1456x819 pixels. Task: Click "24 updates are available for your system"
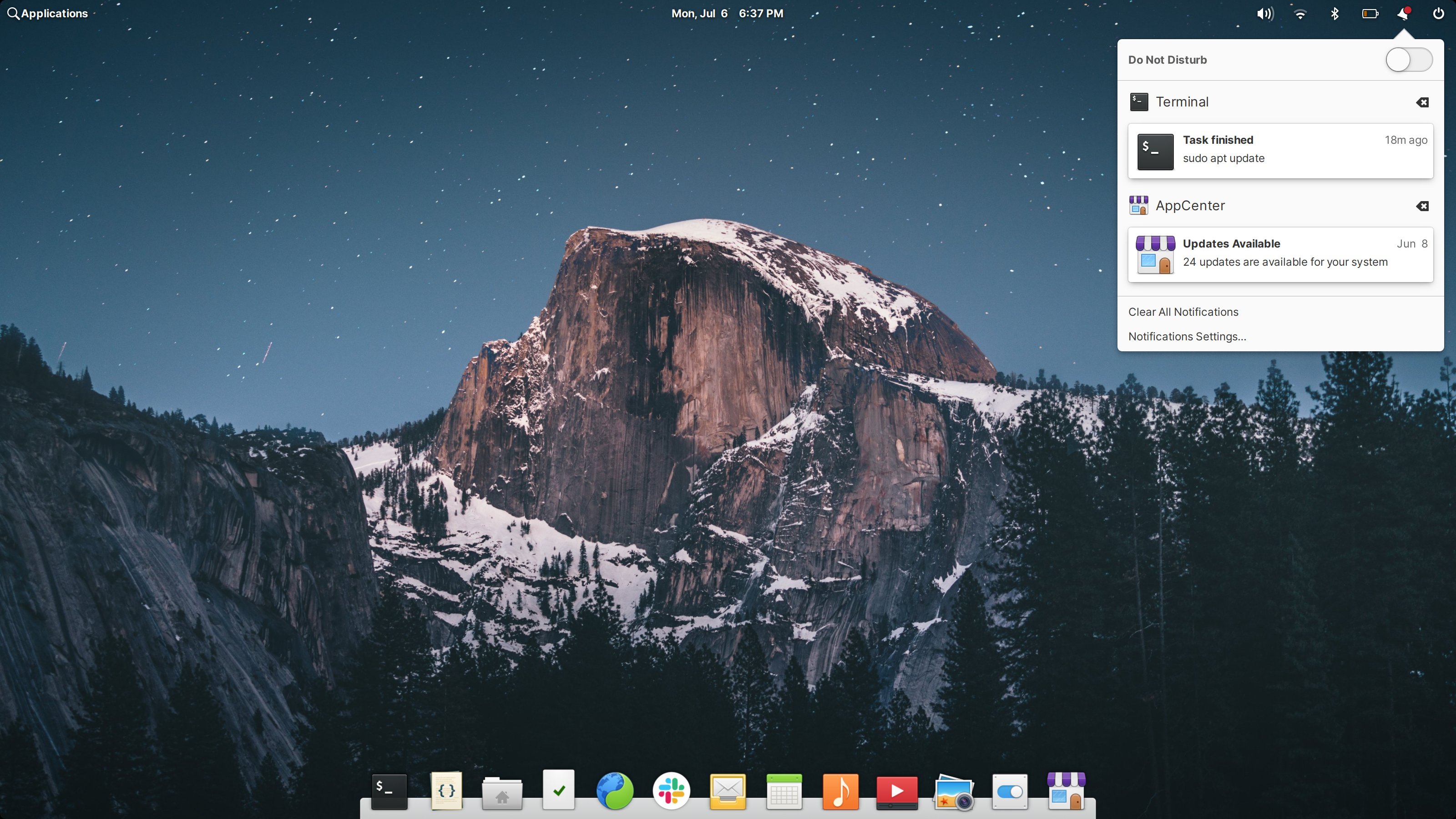coord(1285,262)
